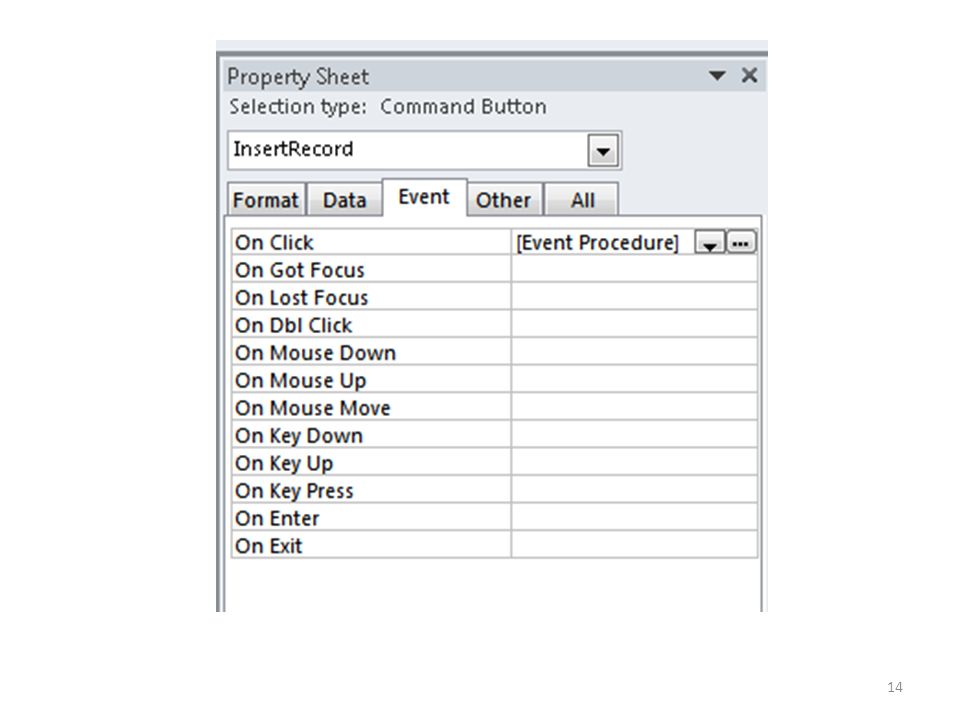Switch to the Data tab

point(345,200)
